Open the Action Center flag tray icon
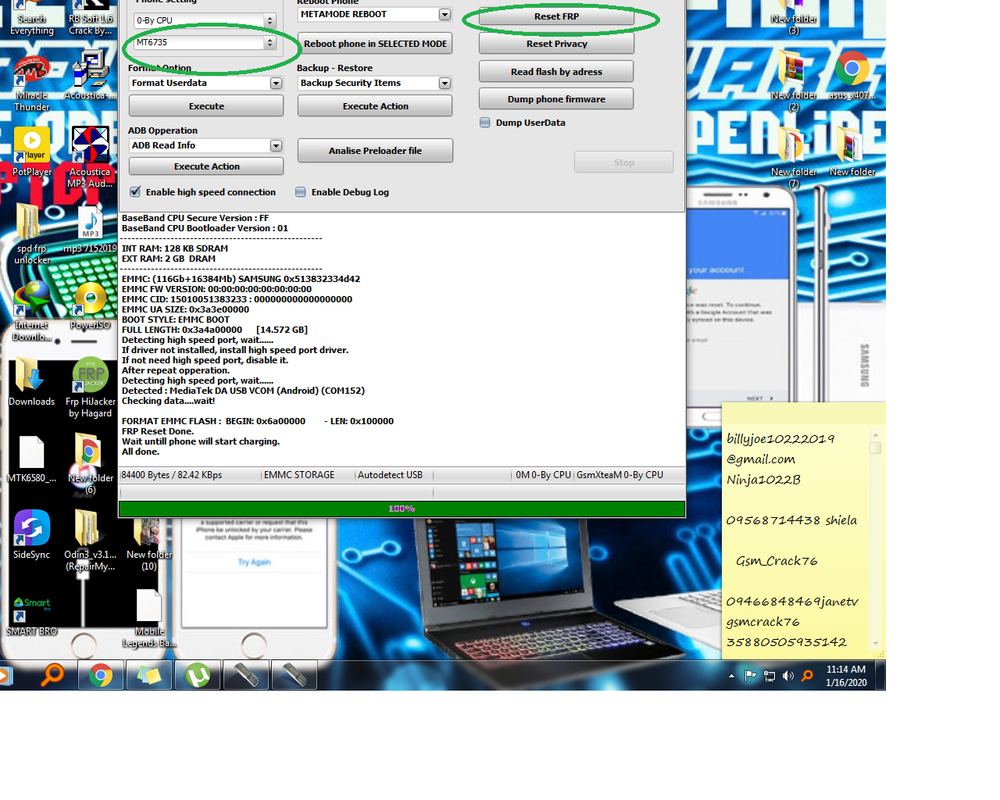This screenshot has width=1000, height=800. tap(750, 676)
